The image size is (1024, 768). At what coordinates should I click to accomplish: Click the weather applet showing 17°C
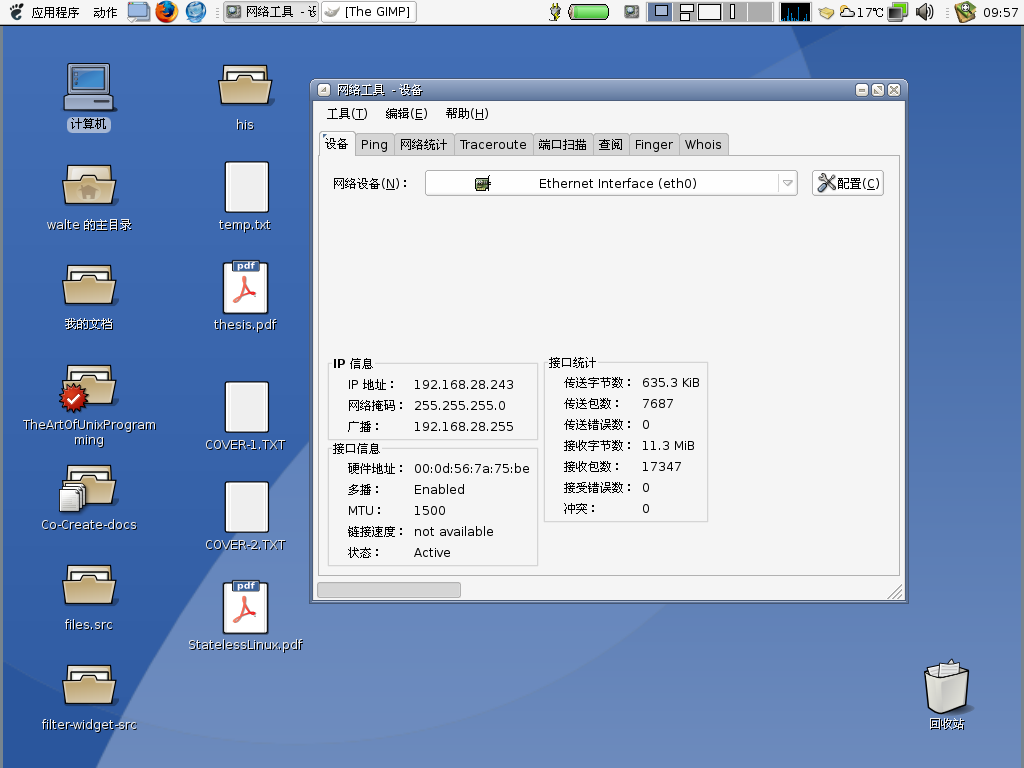tap(861, 12)
